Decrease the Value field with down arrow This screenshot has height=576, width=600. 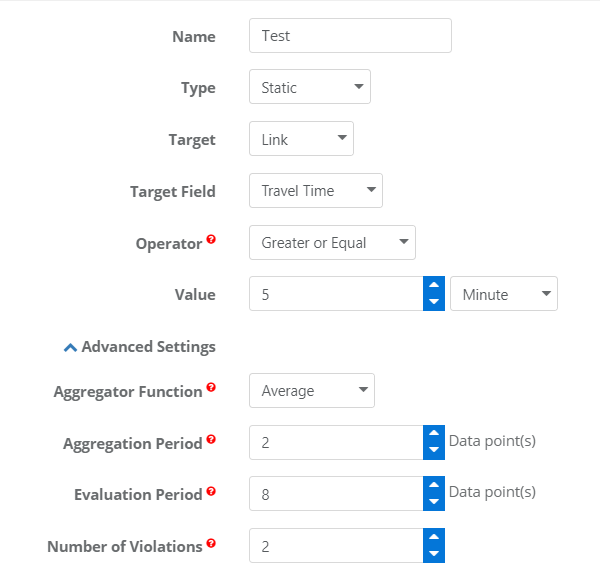434,302
